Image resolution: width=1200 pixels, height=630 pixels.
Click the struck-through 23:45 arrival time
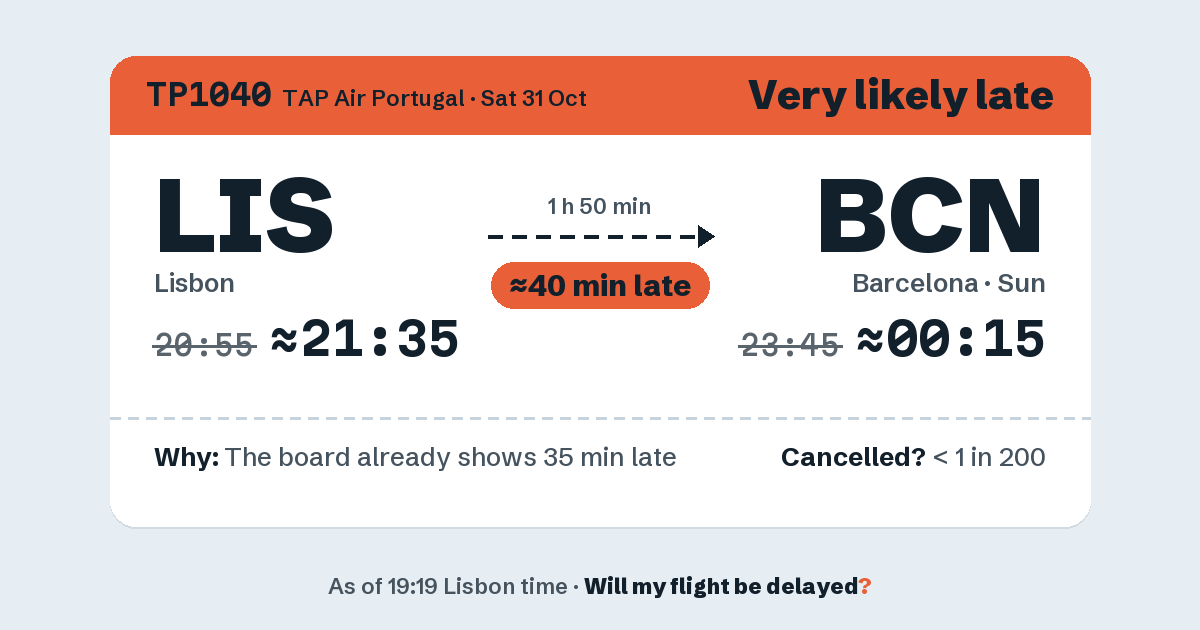tap(790, 345)
